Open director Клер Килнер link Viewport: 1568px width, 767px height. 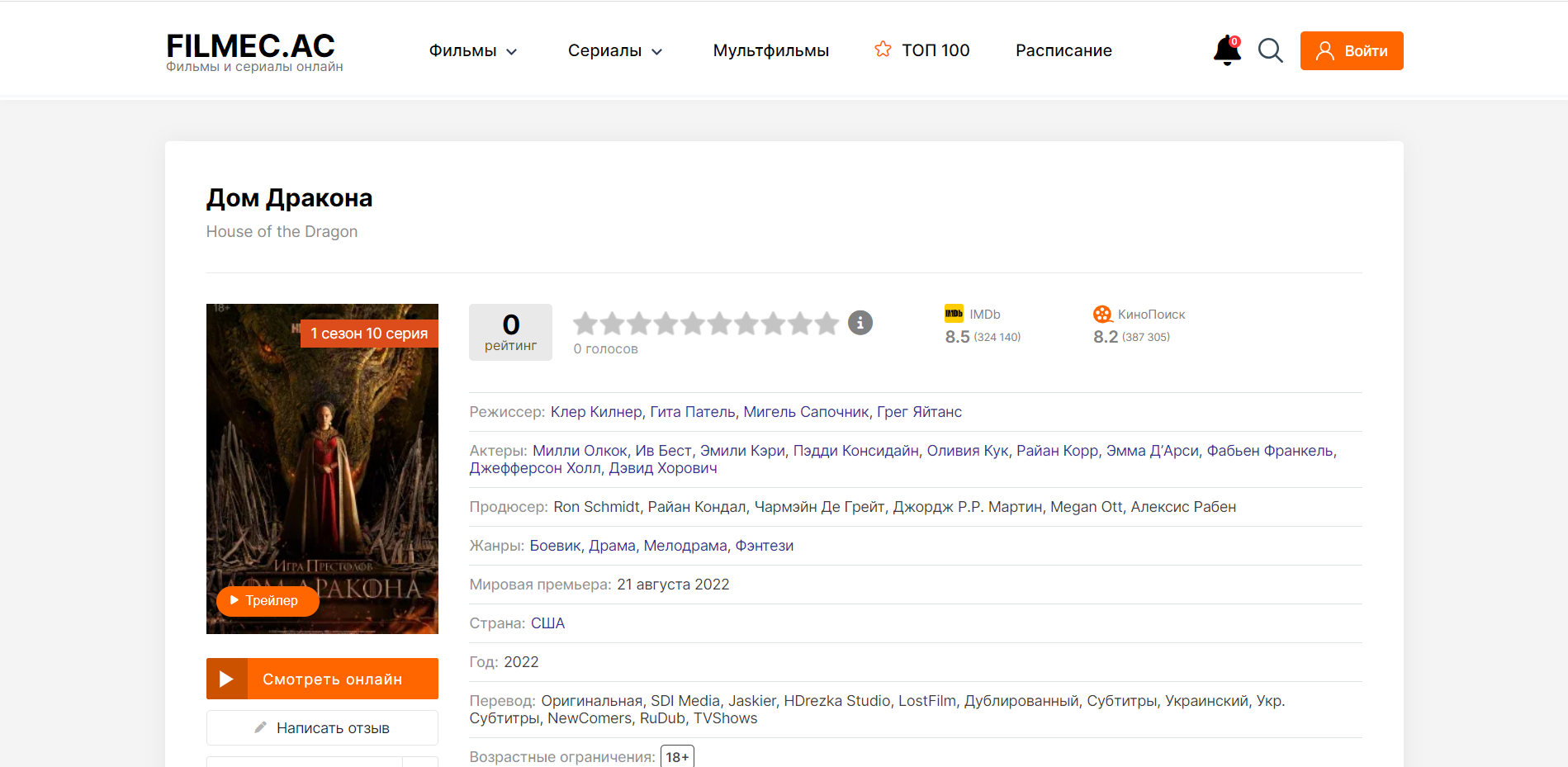[596, 412]
